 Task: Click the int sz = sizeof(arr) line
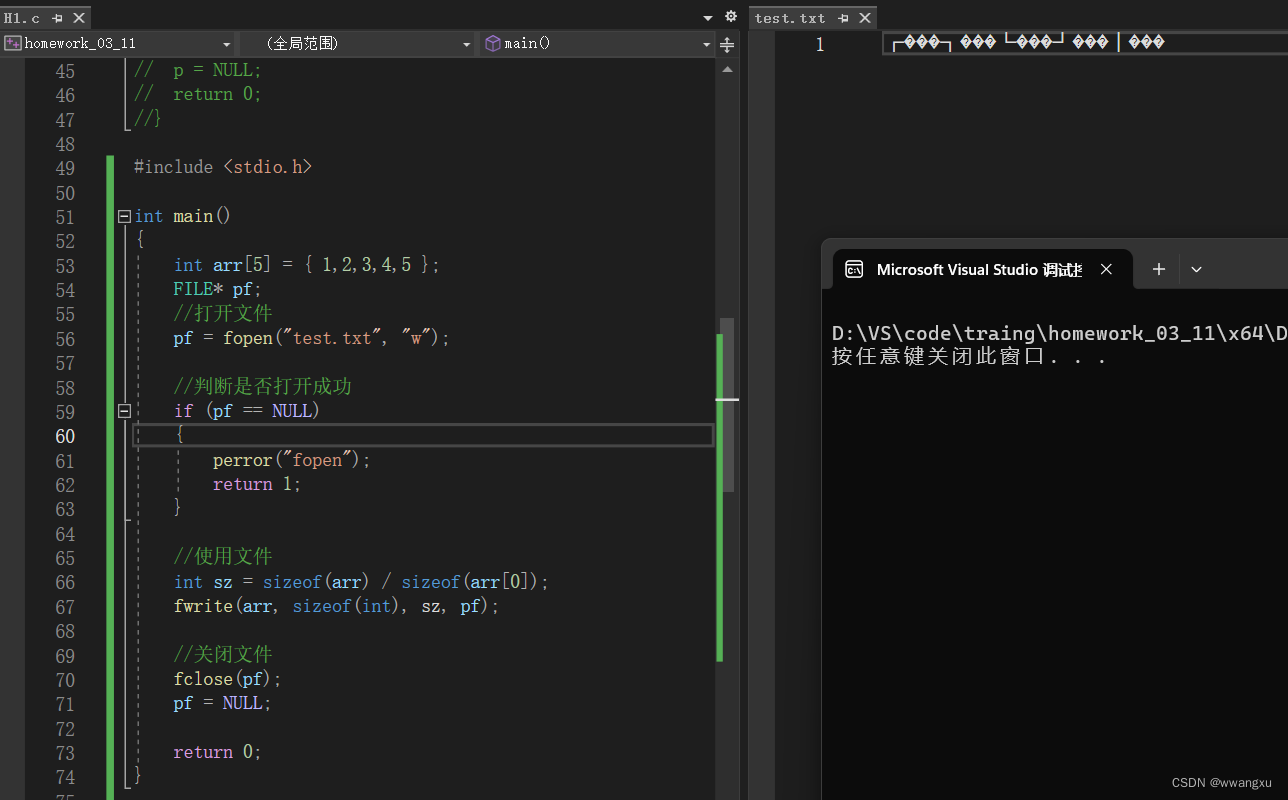(x=361, y=582)
